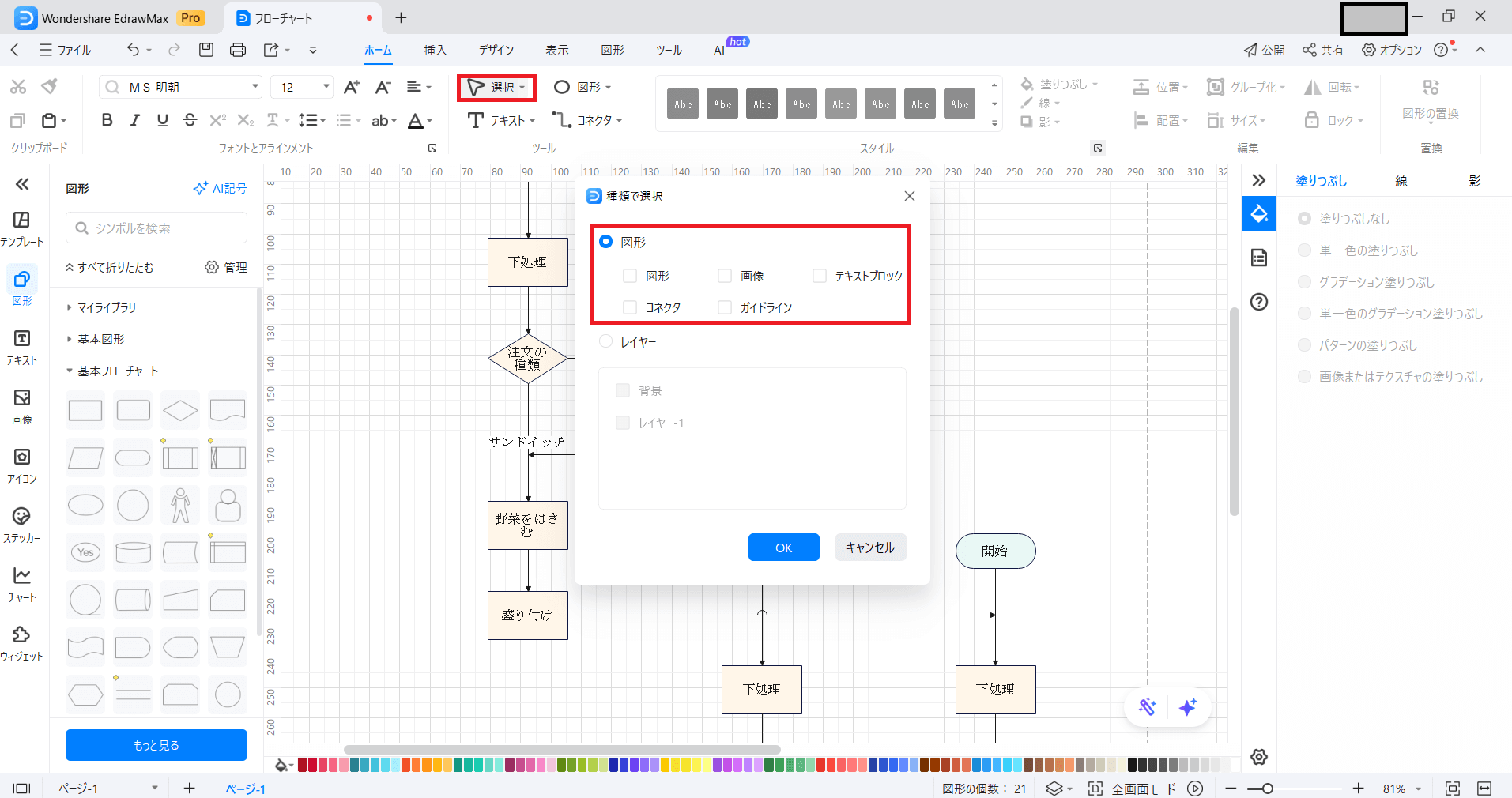This screenshot has height=798, width=1512.
Task: Open the ステッカー sidebar panel
Action: (22, 525)
